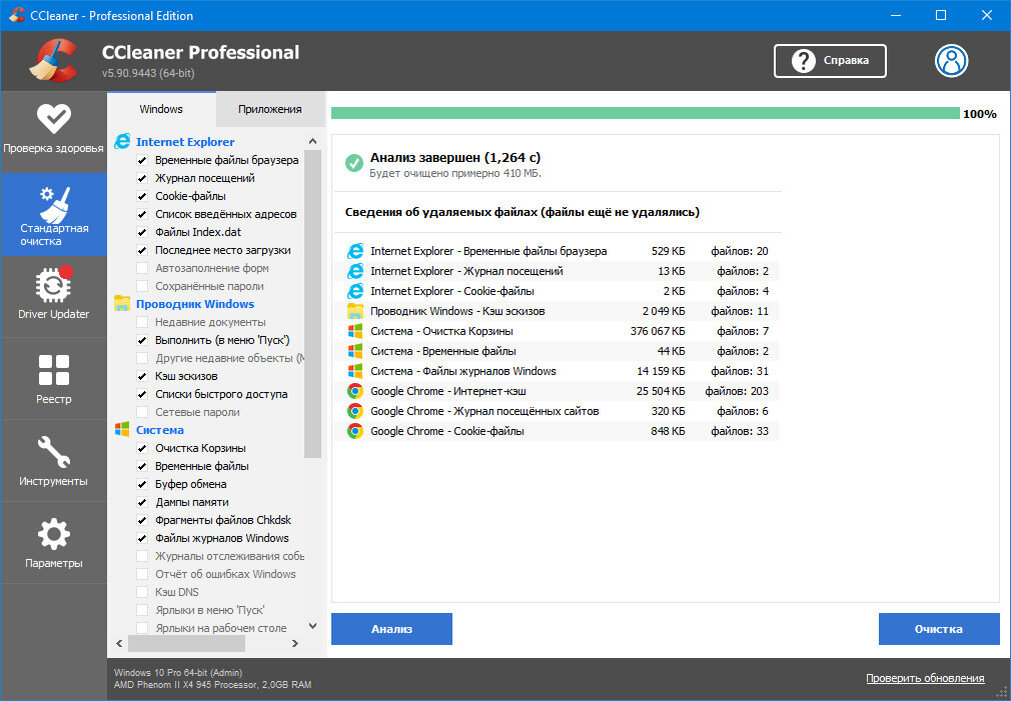Enable Недавние документы checkbox
The width and height of the screenshot is (1011, 701).
coord(142,322)
